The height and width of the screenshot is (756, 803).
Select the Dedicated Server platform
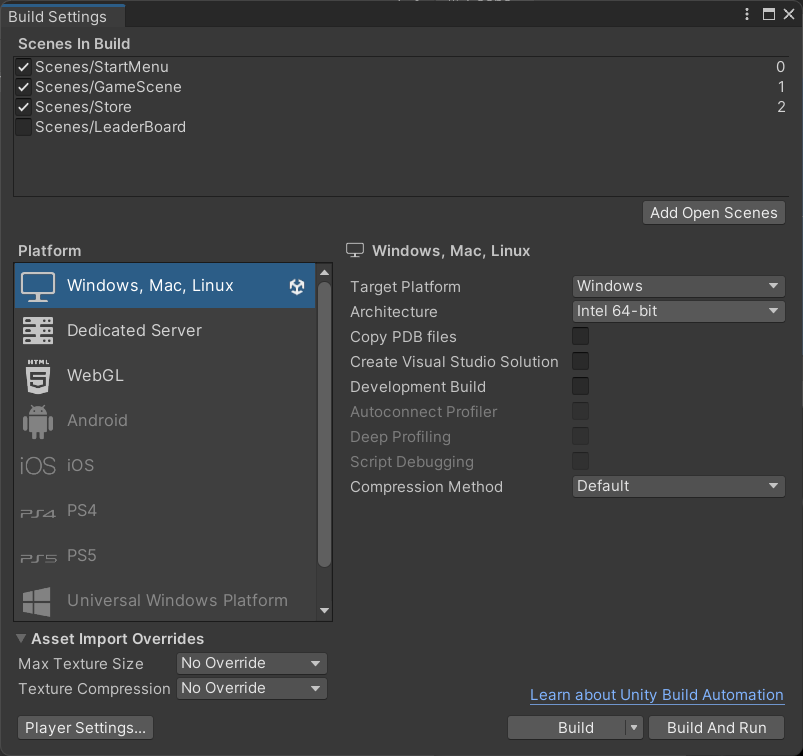[x=165, y=330]
